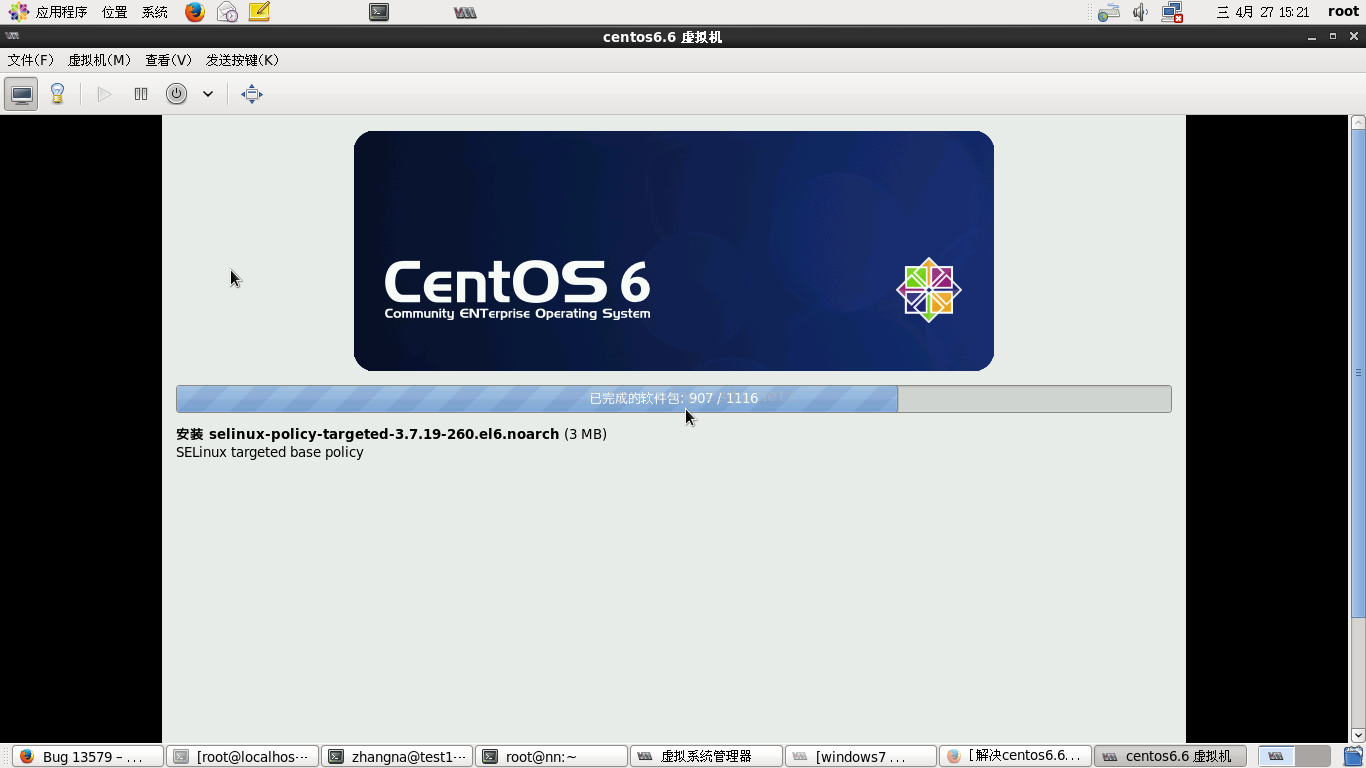Click the root user menu

pos(1343,12)
